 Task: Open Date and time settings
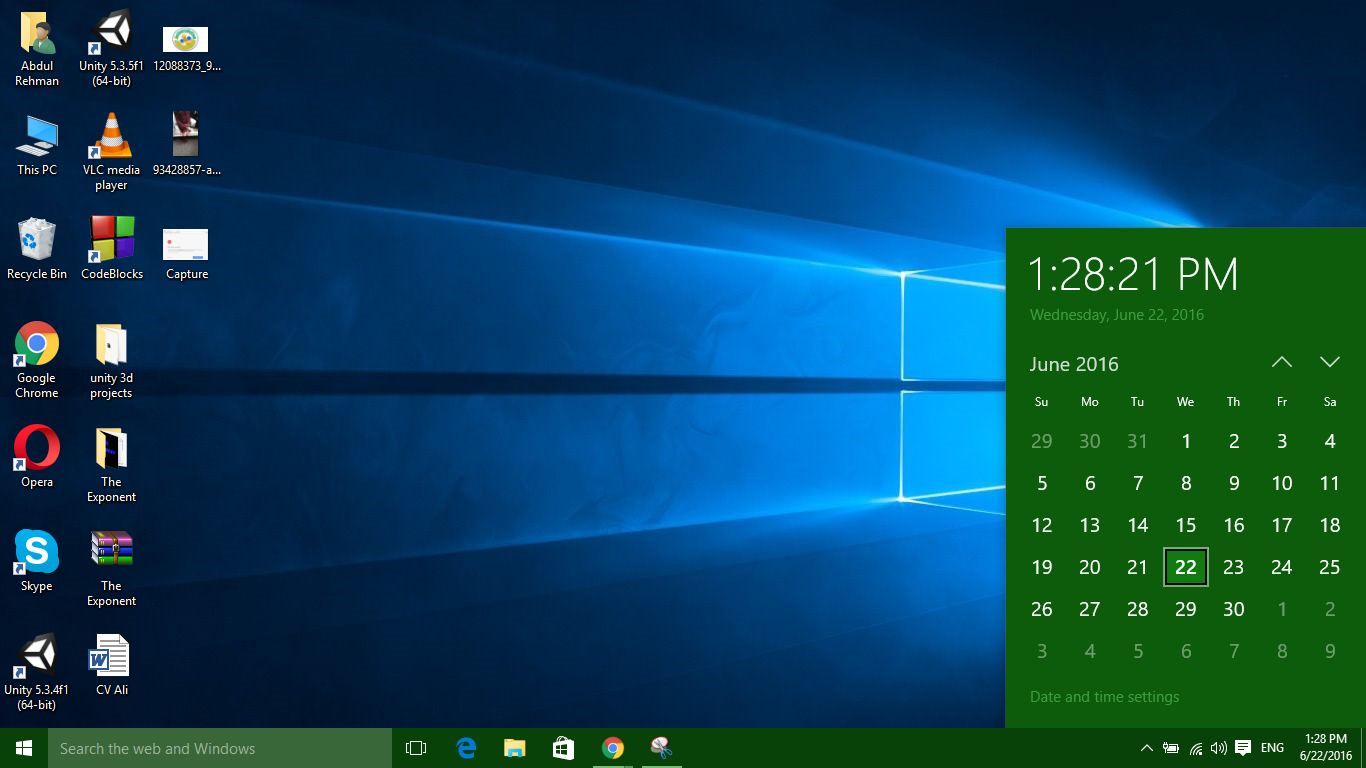point(1104,696)
